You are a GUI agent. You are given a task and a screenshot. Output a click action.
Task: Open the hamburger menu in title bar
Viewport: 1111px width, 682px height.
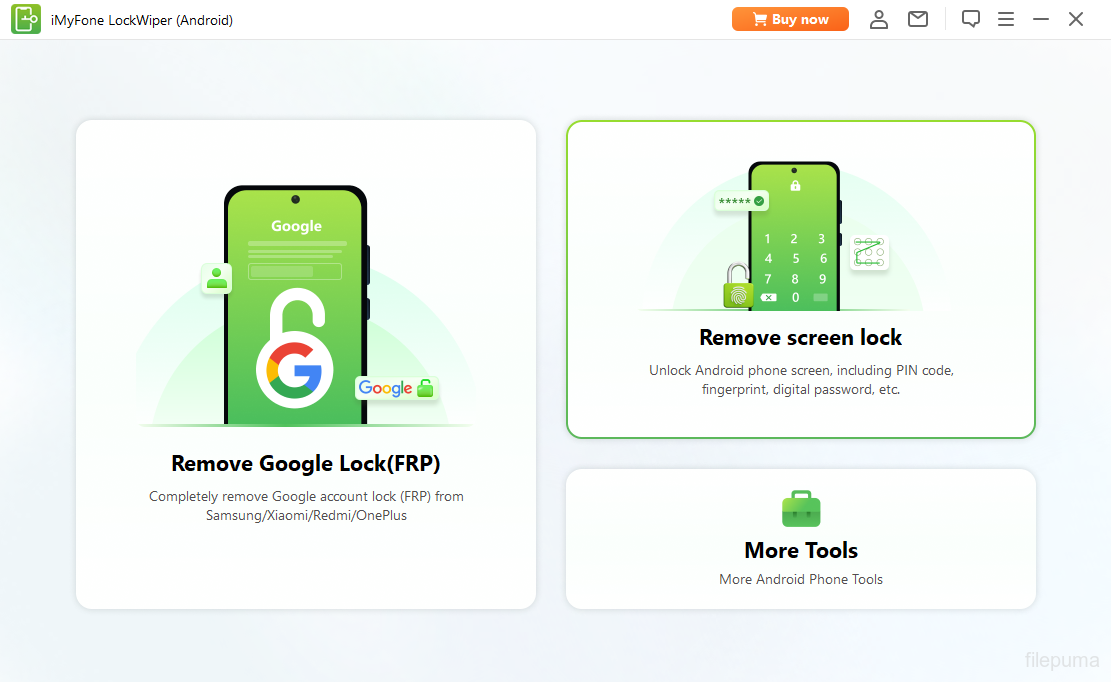click(1006, 19)
